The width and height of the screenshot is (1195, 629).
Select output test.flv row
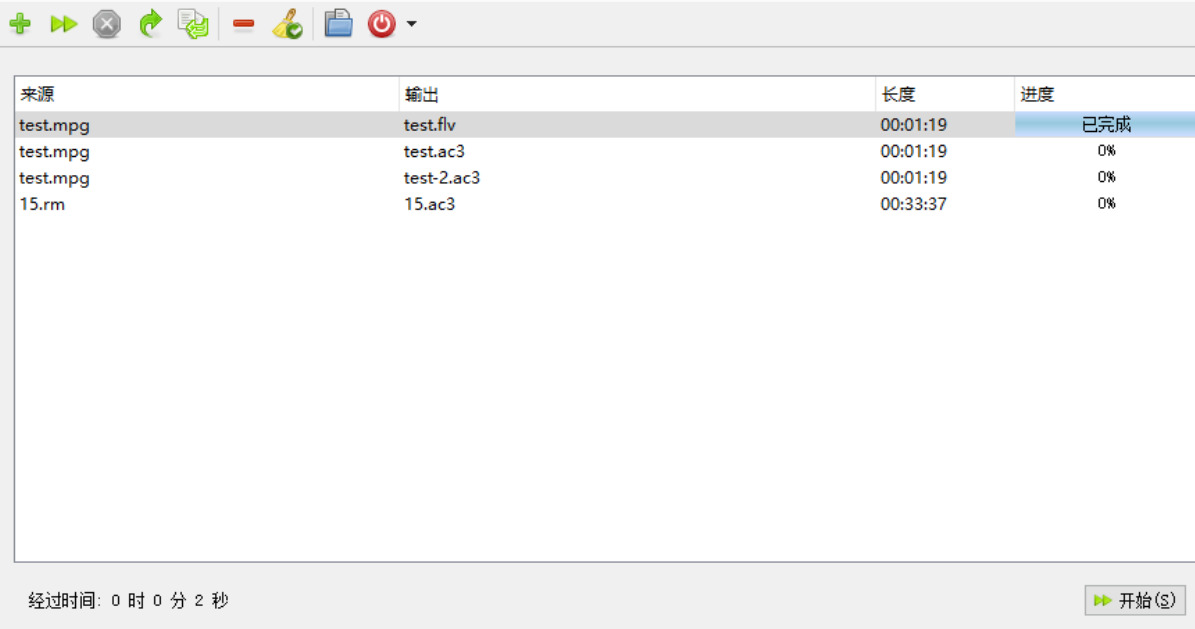pyautogui.click(x=430, y=125)
